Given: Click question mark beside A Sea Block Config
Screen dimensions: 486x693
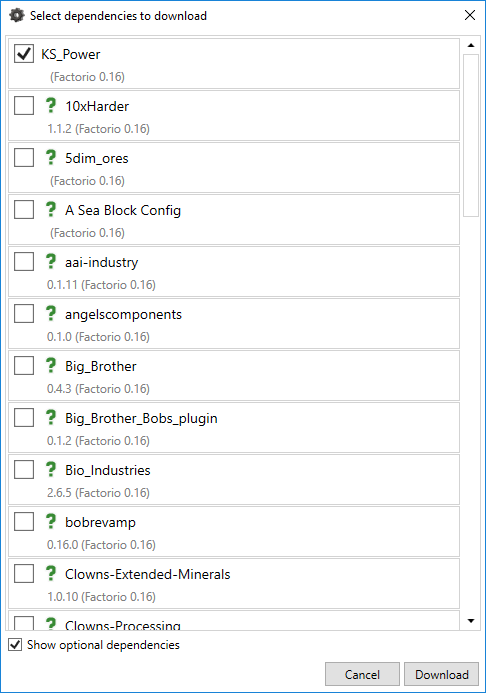Looking at the screenshot, I should coord(51,209).
